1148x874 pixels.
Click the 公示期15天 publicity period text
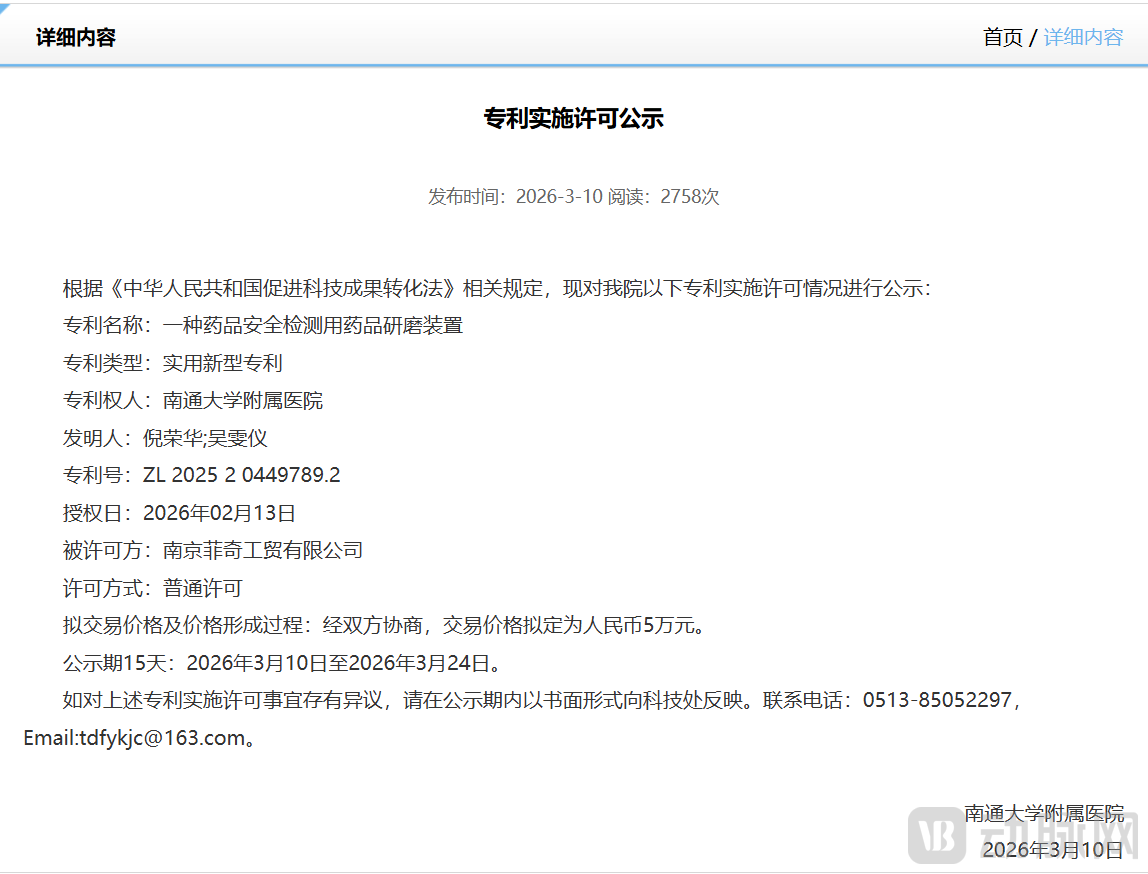click(115, 663)
